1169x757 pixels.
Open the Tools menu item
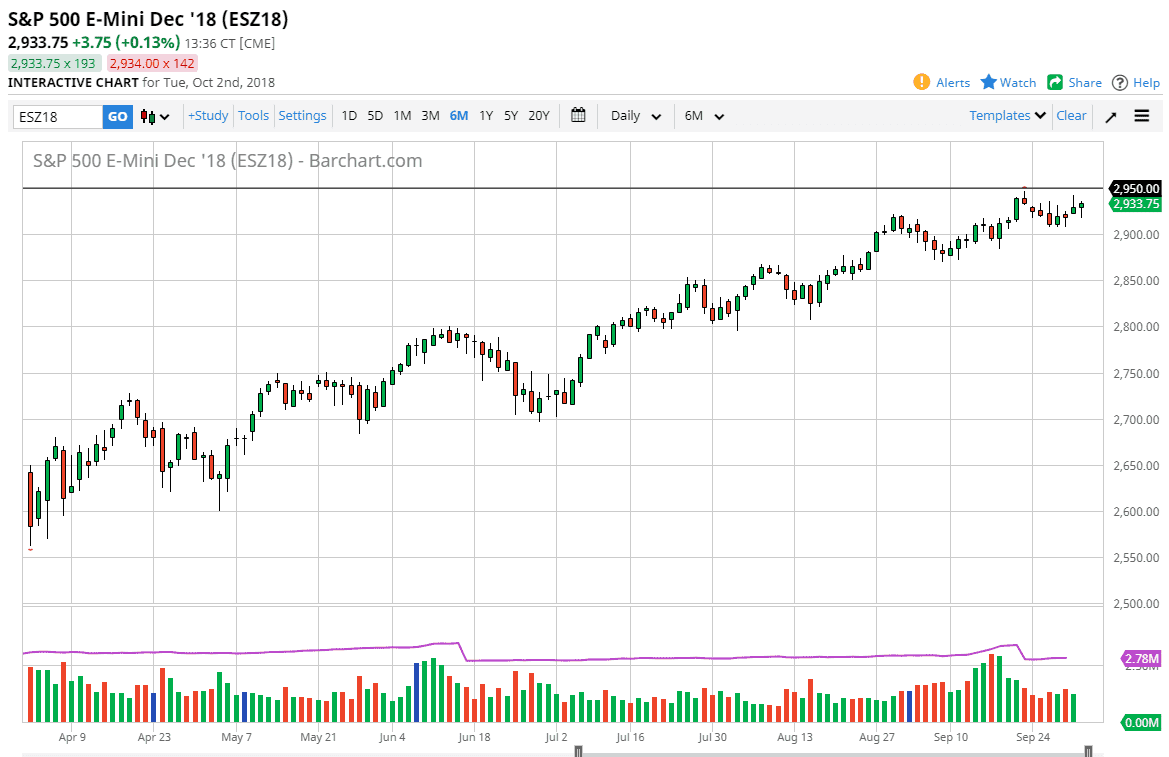tap(253, 116)
